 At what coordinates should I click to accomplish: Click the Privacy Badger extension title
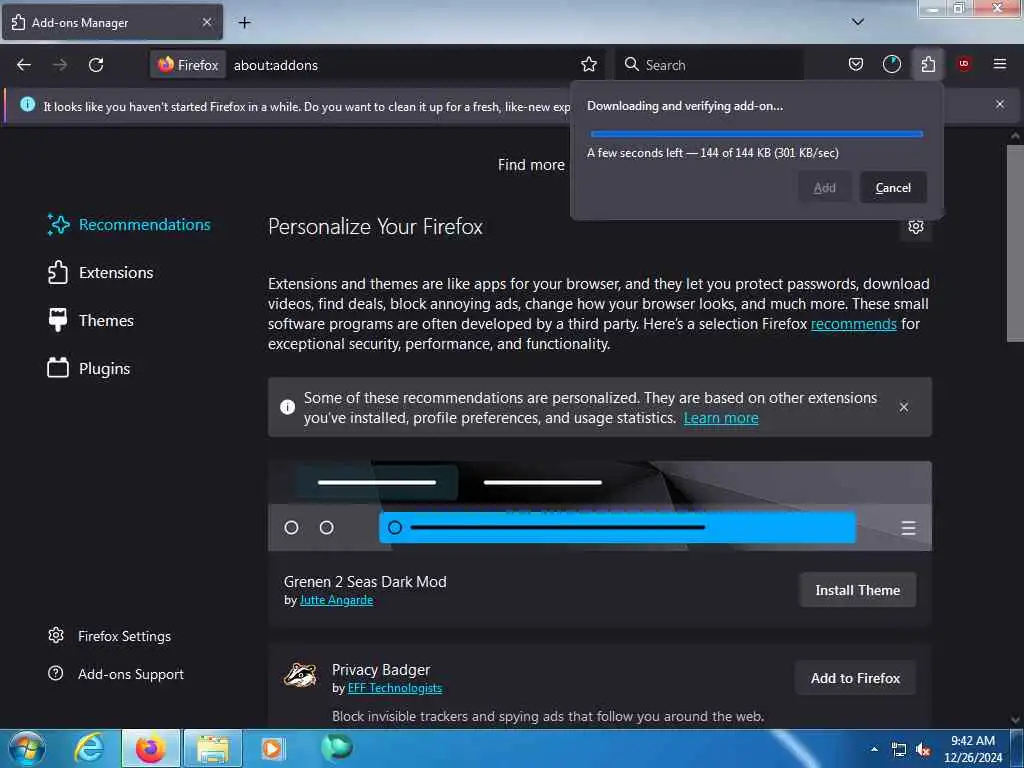pos(381,670)
